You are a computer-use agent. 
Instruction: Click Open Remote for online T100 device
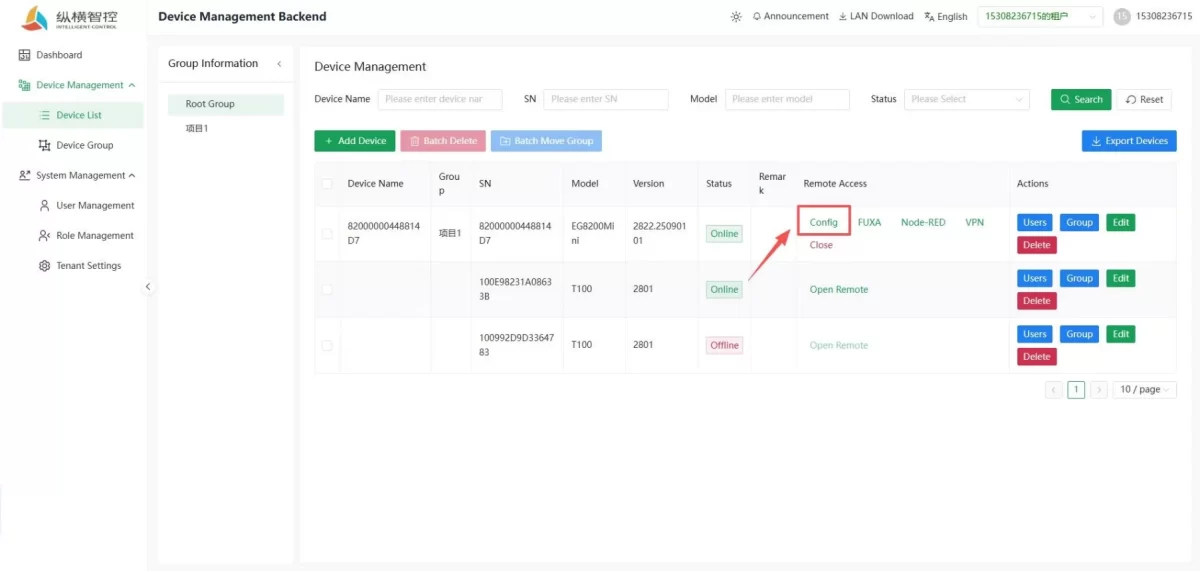tap(839, 290)
